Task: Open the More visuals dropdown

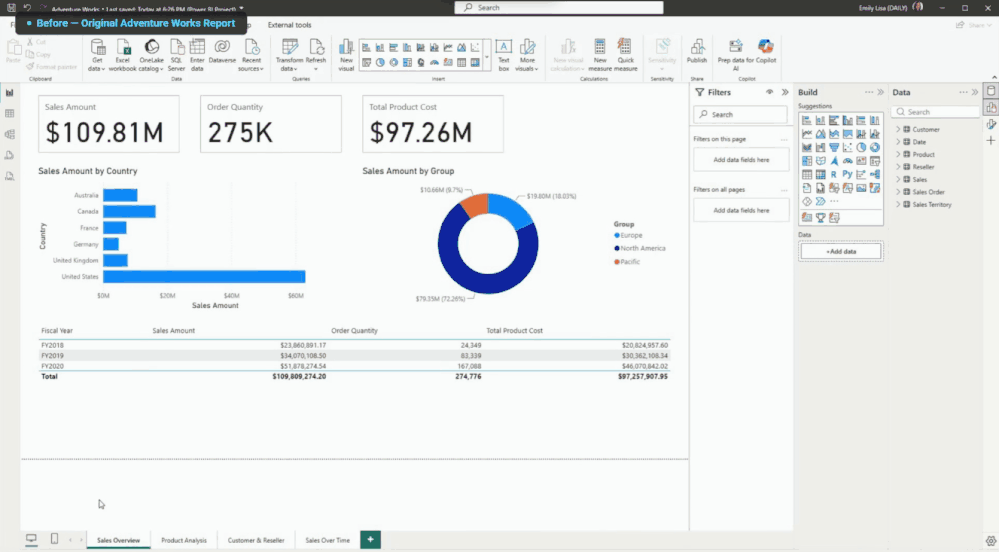Action: [x=528, y=55]
